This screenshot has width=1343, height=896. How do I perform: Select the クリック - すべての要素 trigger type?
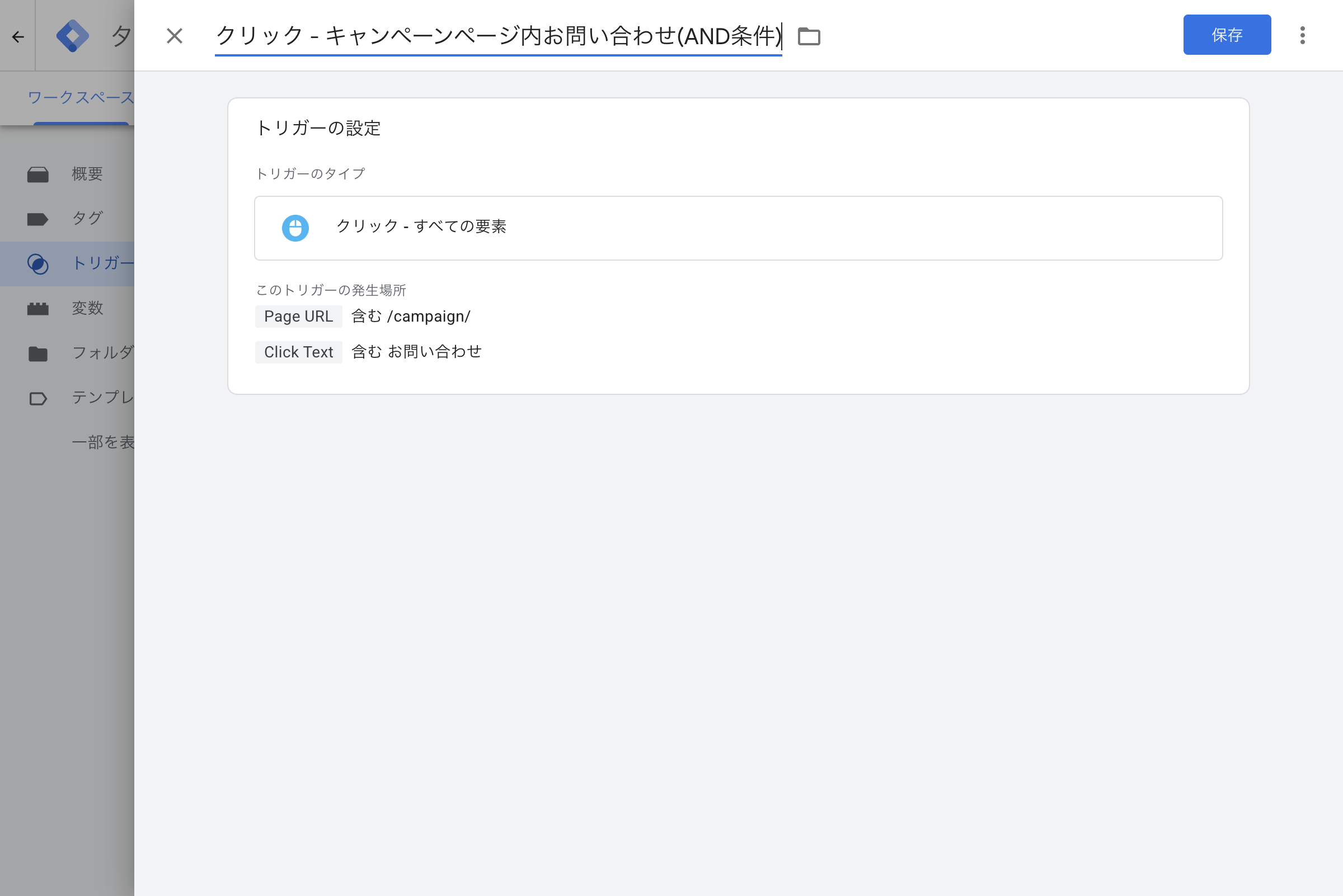tap(738, 228)
